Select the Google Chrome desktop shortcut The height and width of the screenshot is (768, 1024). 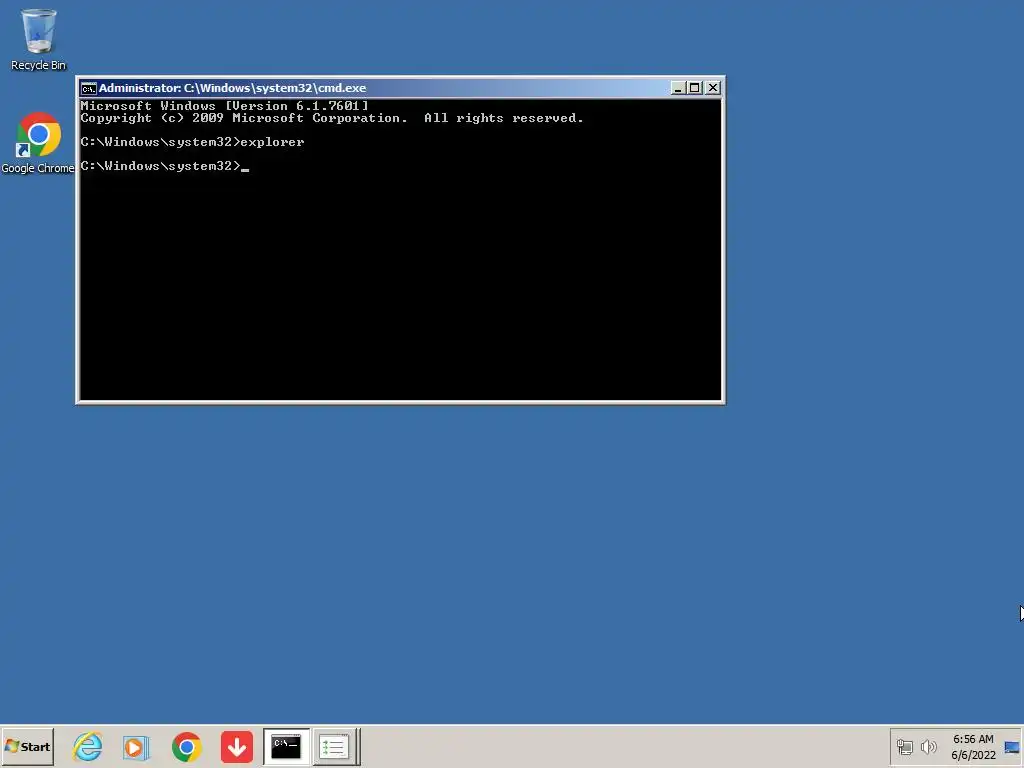click(x=38, y=143)
